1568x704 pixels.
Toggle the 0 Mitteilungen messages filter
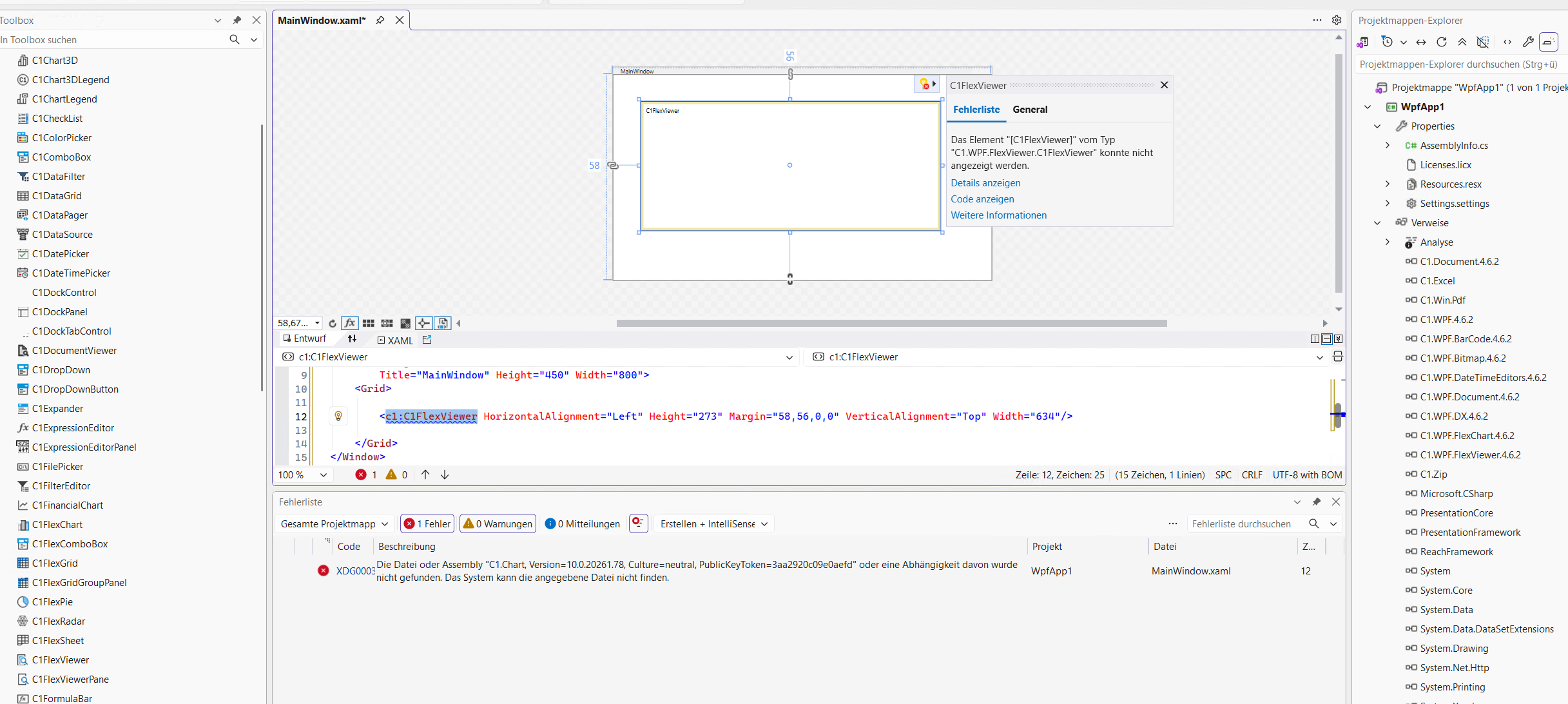pos(583,524)
